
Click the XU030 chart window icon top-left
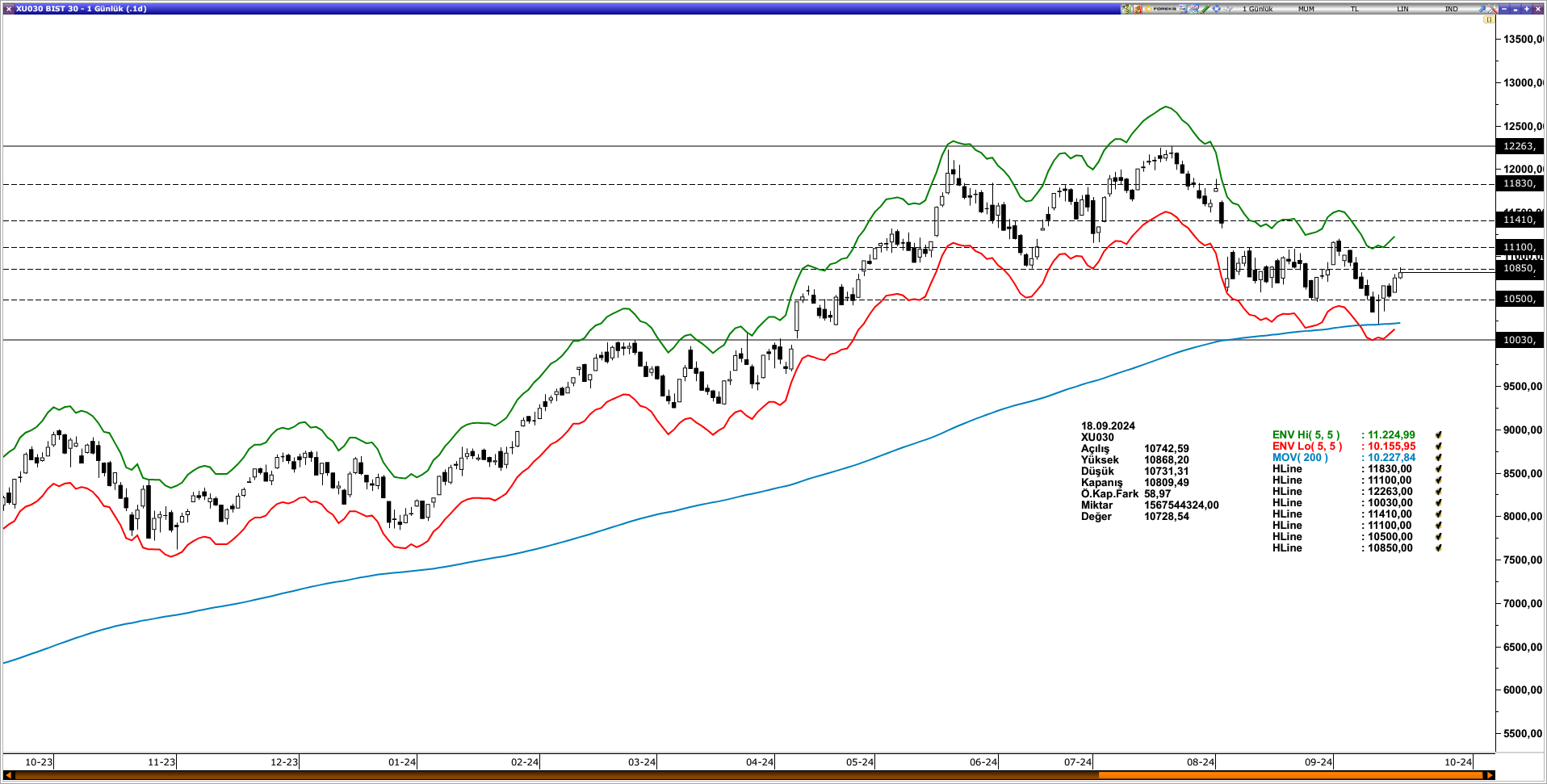coord(8,9)
